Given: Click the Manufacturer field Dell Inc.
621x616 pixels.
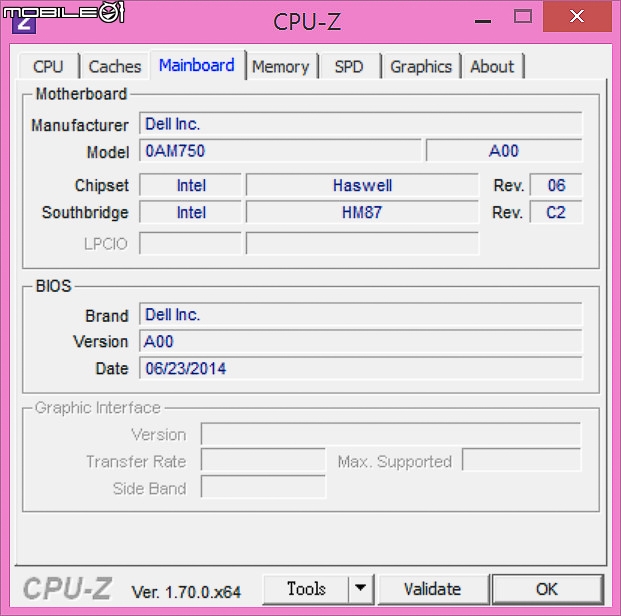Looking at the screenshot, I should [360, 124].
